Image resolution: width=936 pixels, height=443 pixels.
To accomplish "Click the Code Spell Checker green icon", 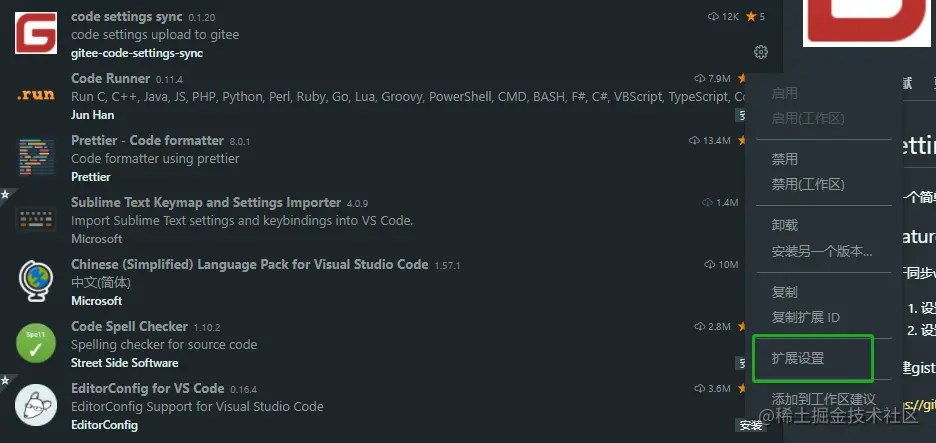I will pos(36,343).
